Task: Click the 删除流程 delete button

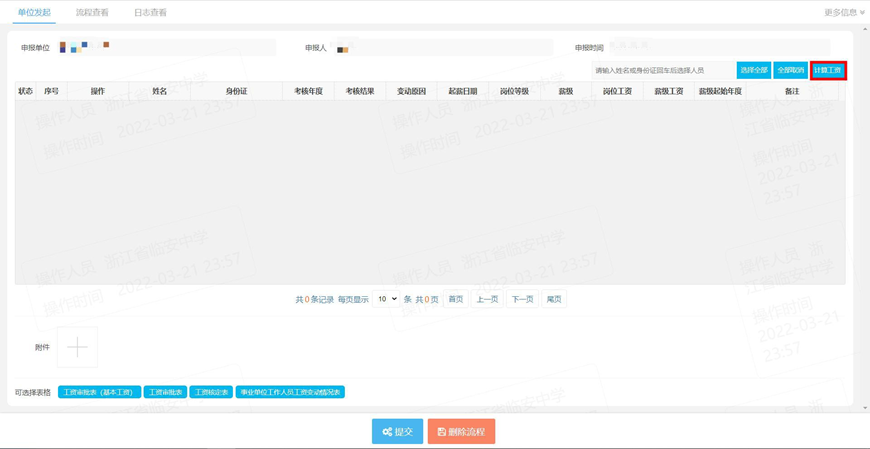Action: click(461, 432)
